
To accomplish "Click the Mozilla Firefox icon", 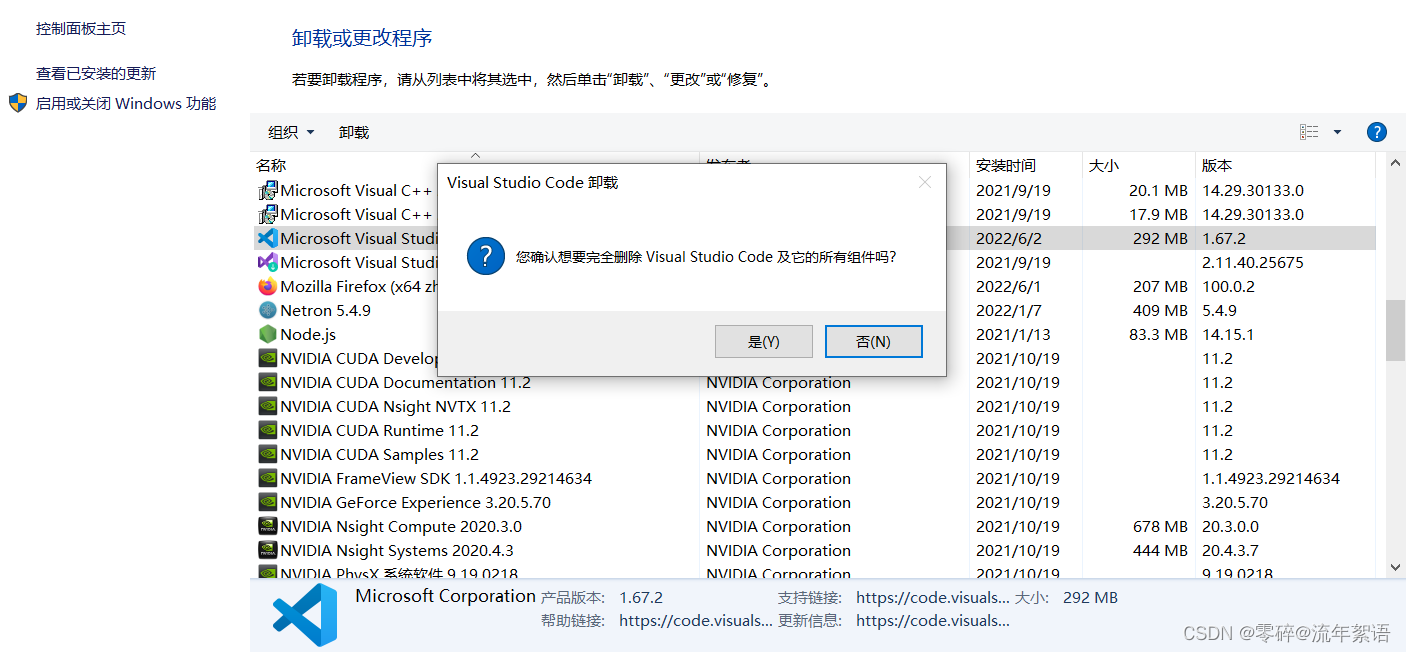I will pyautogui.click(x=267, y=286).
